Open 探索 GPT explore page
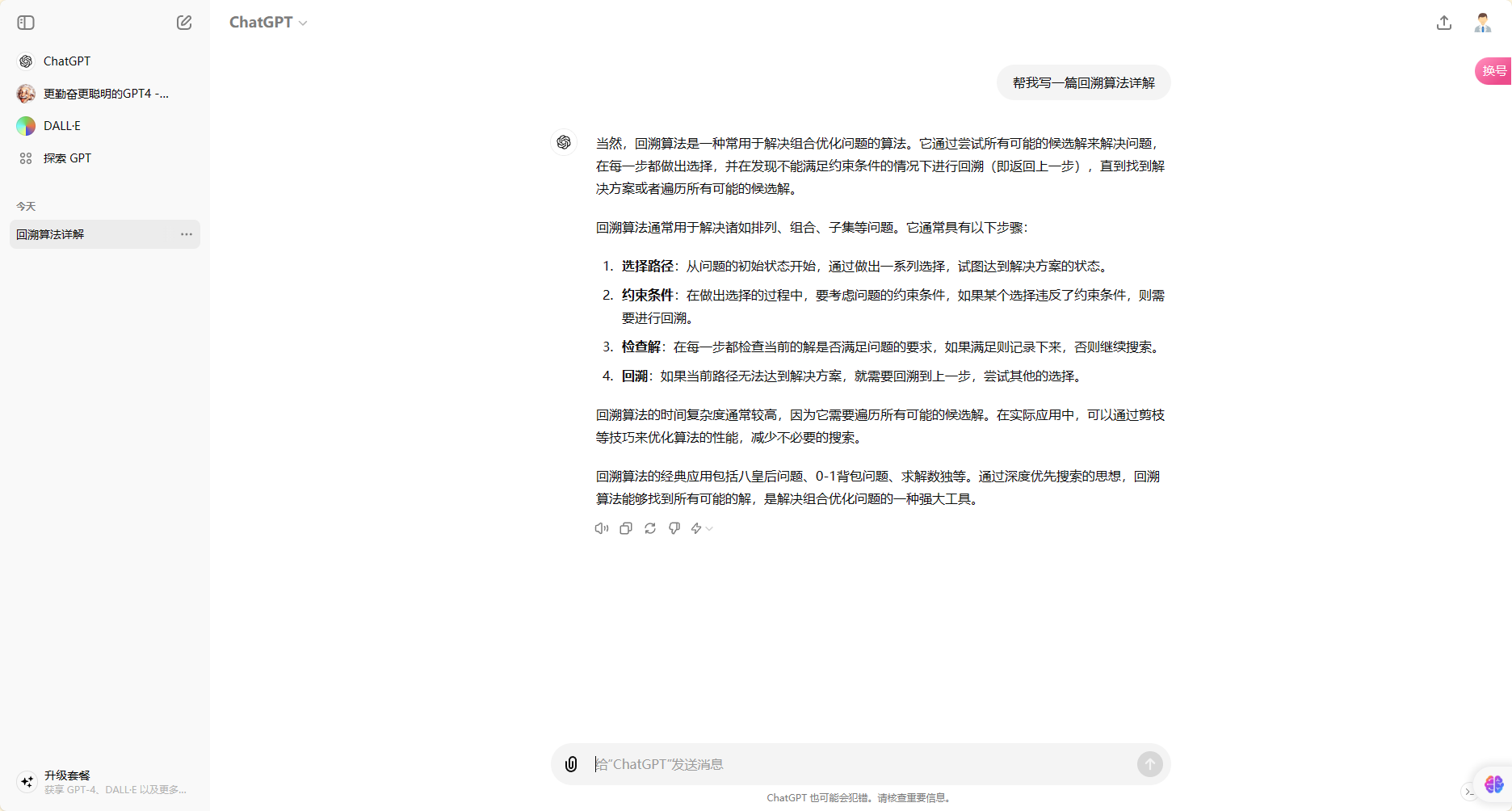Screen dimensions: 1512x811 66,158
